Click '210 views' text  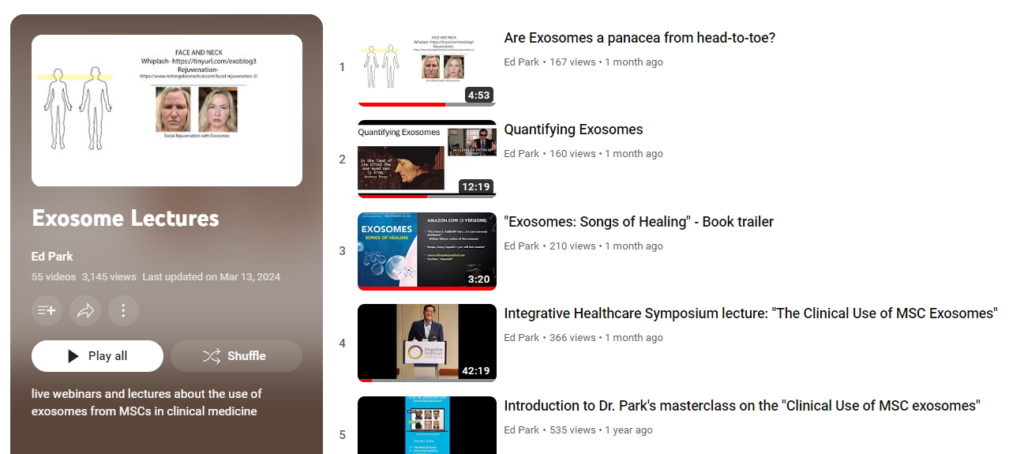tap(572, 246)
